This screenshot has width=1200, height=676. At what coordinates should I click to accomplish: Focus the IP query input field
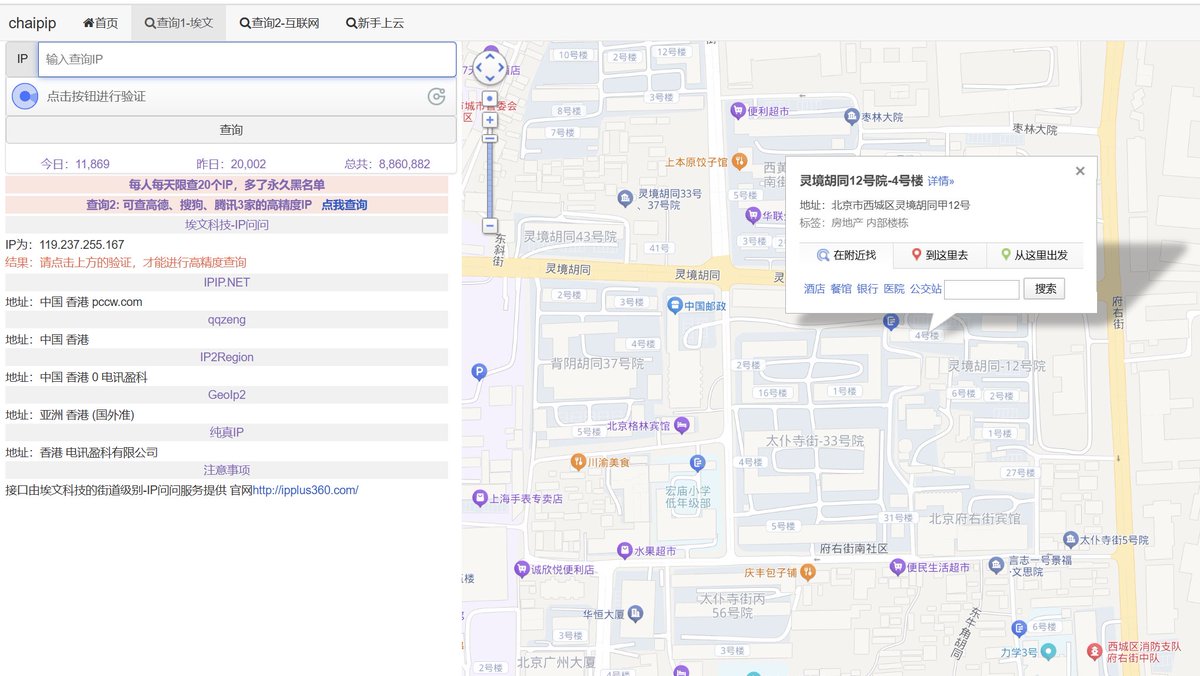point(247,59)
